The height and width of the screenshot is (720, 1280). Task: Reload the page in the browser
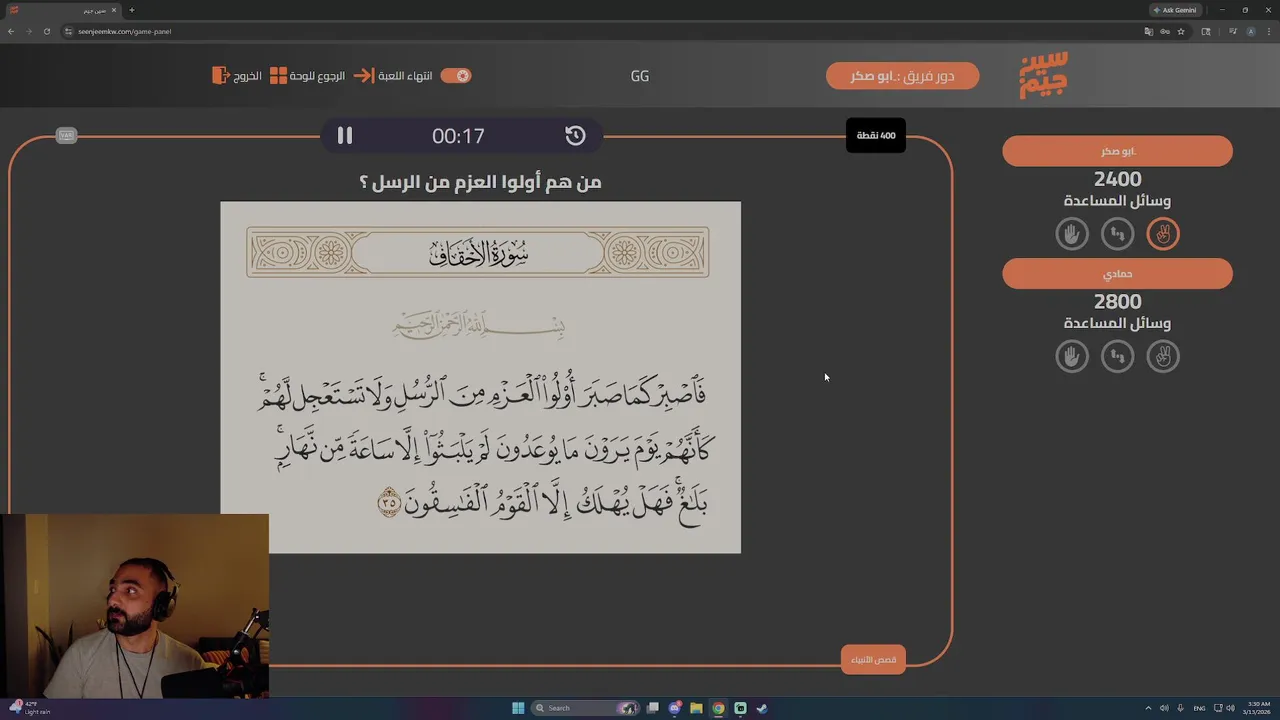click(x=46, y=31)
